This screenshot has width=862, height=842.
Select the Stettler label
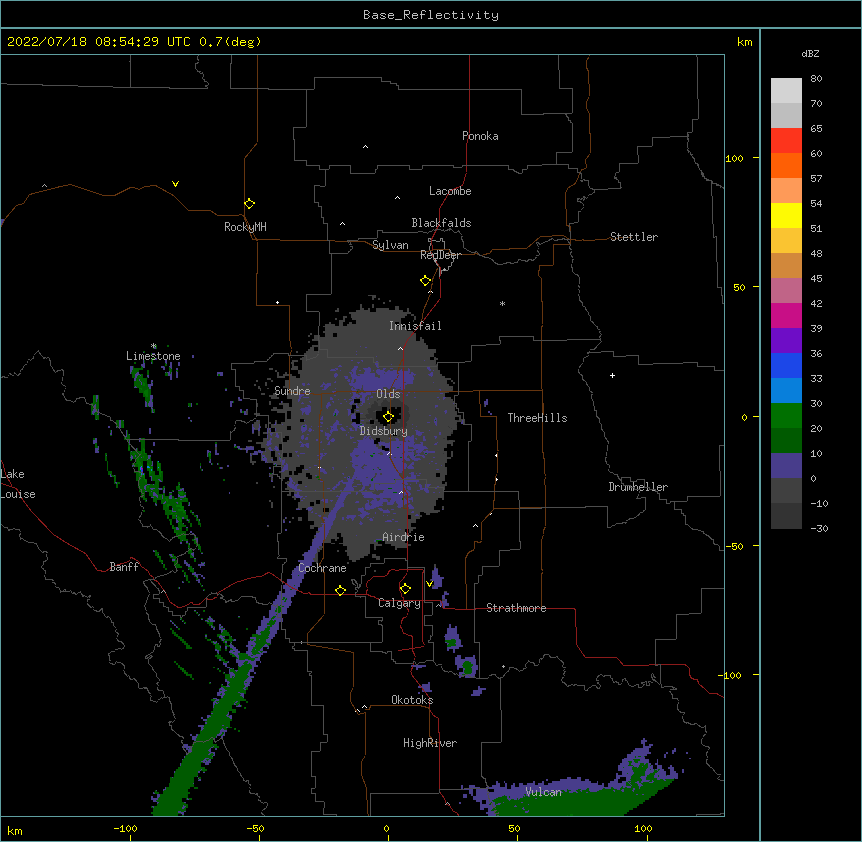[x=634, y=237]
